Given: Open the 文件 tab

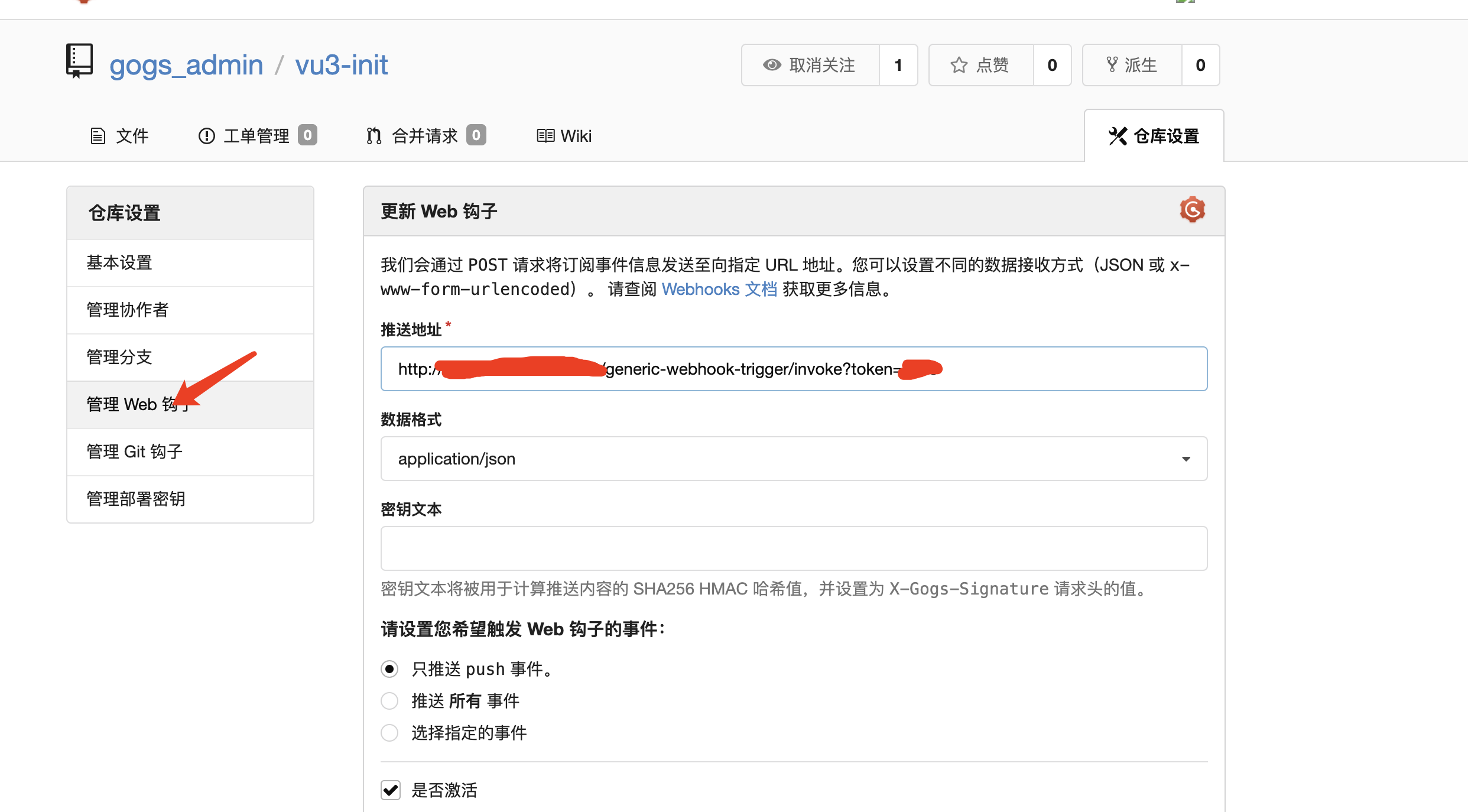Looking at the screenshot, I should (x=119, y=136).
